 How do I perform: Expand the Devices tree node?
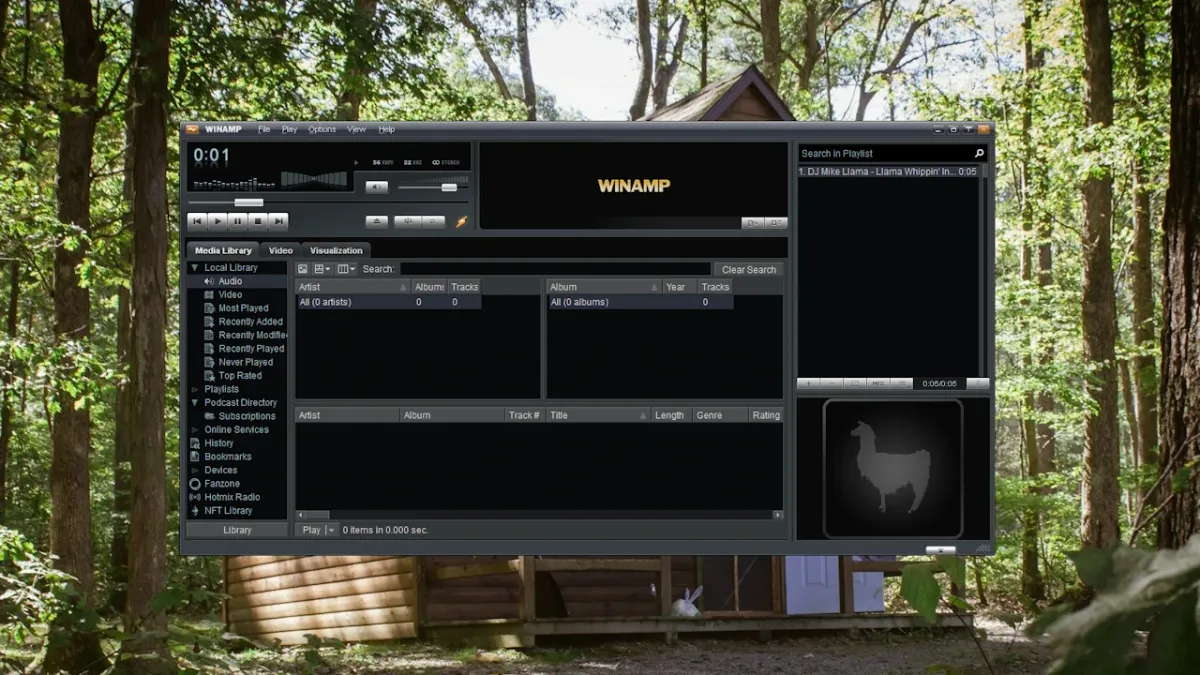click(x=194, y=470)
